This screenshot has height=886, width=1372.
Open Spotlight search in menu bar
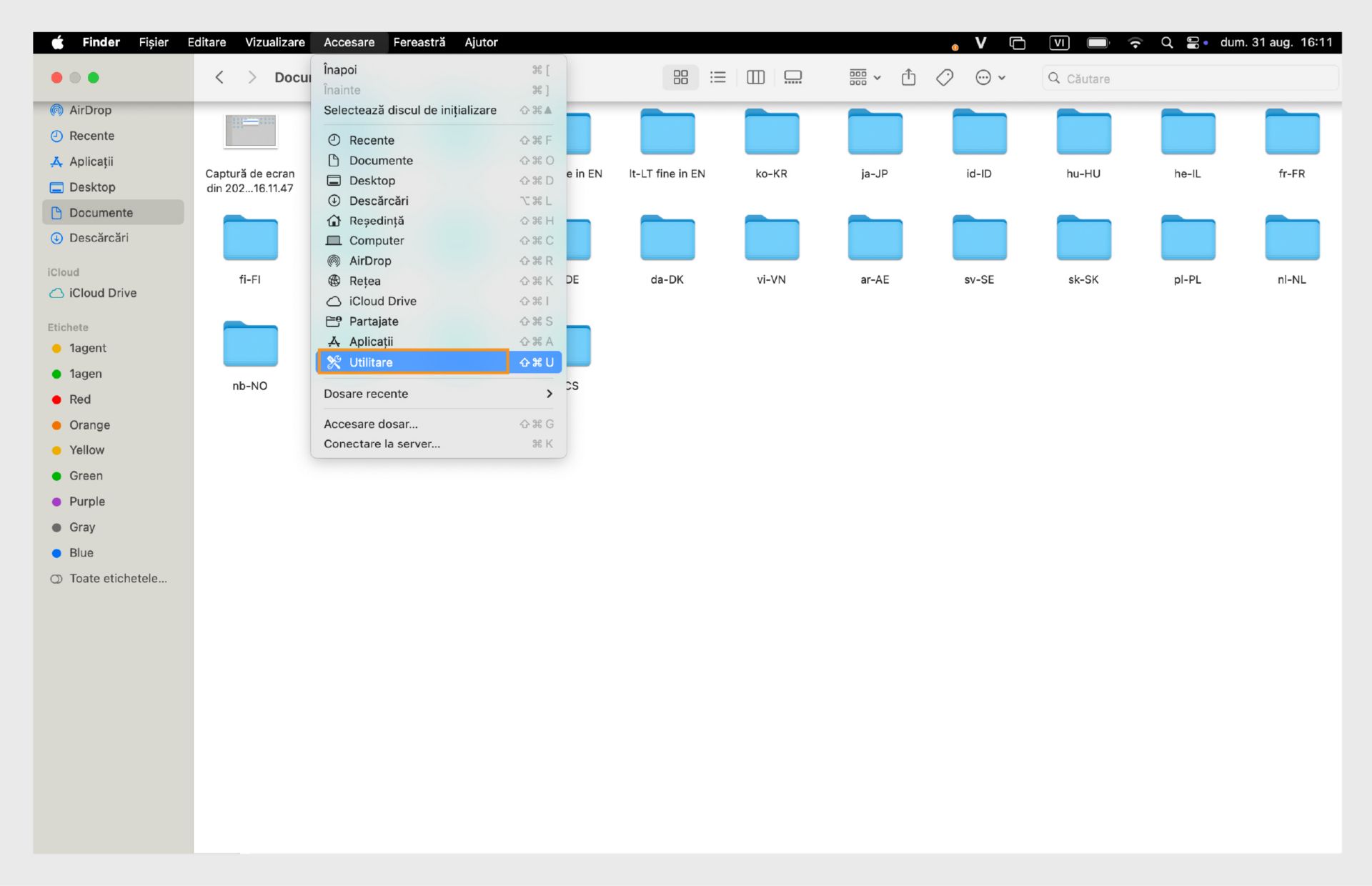click(x=1166, y=43)
